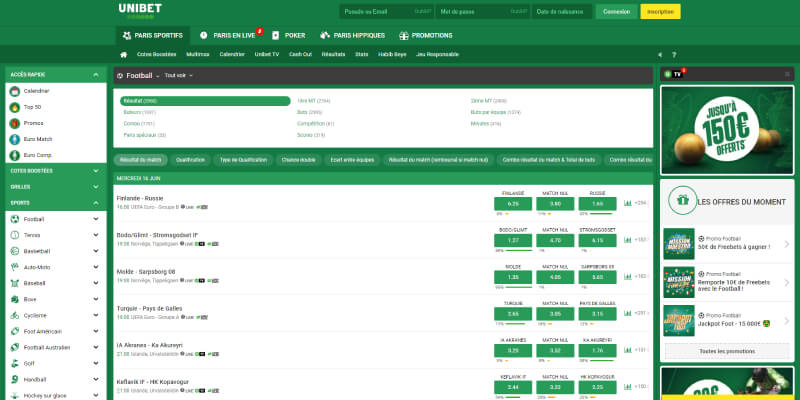
Task: Open Calendrier shortcut icon in Accès Rapide
Action: [15, 91]
